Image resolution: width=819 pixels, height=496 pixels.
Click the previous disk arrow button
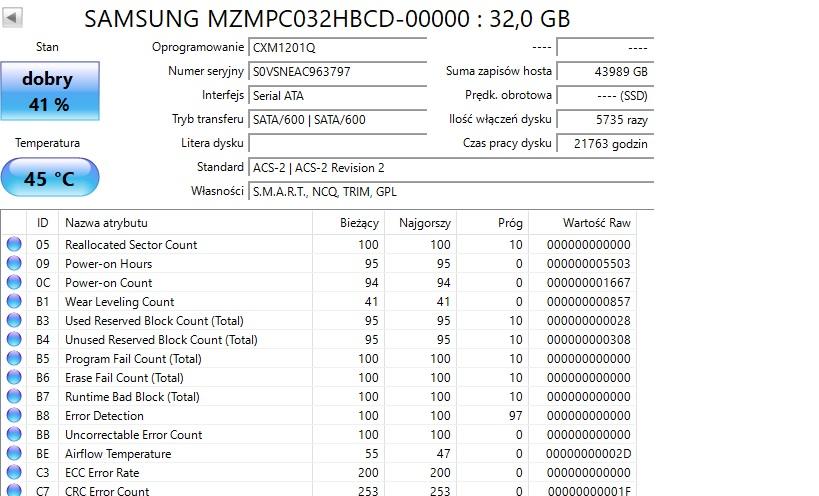coord(13,19)
